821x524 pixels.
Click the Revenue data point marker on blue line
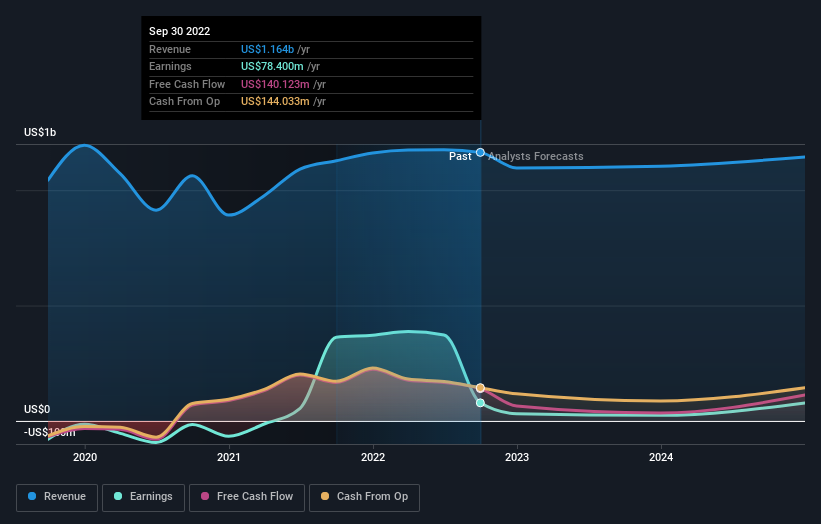[x=480, y=152]
